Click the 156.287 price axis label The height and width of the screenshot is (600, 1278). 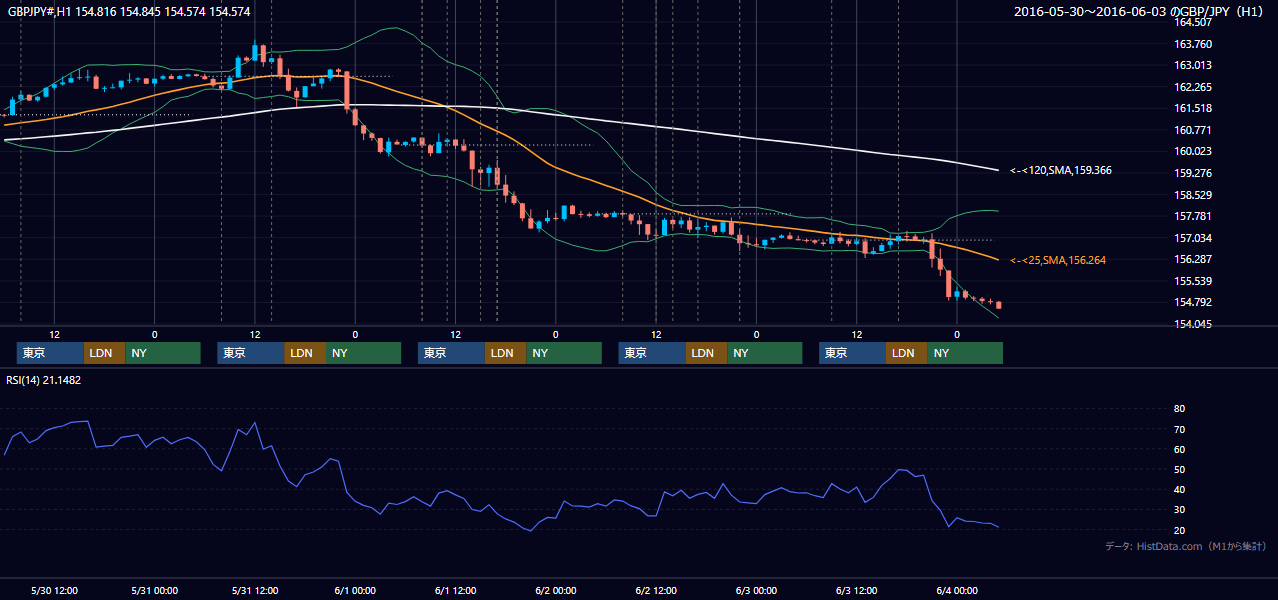click(1192, 259)
